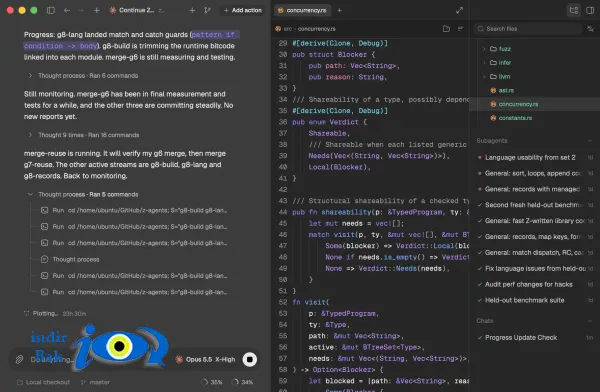The height and width of the screenshot is (392, 600).
Task: Click 'pub enum Verdict {' on line 36
Action: click(x=329, y=122)
